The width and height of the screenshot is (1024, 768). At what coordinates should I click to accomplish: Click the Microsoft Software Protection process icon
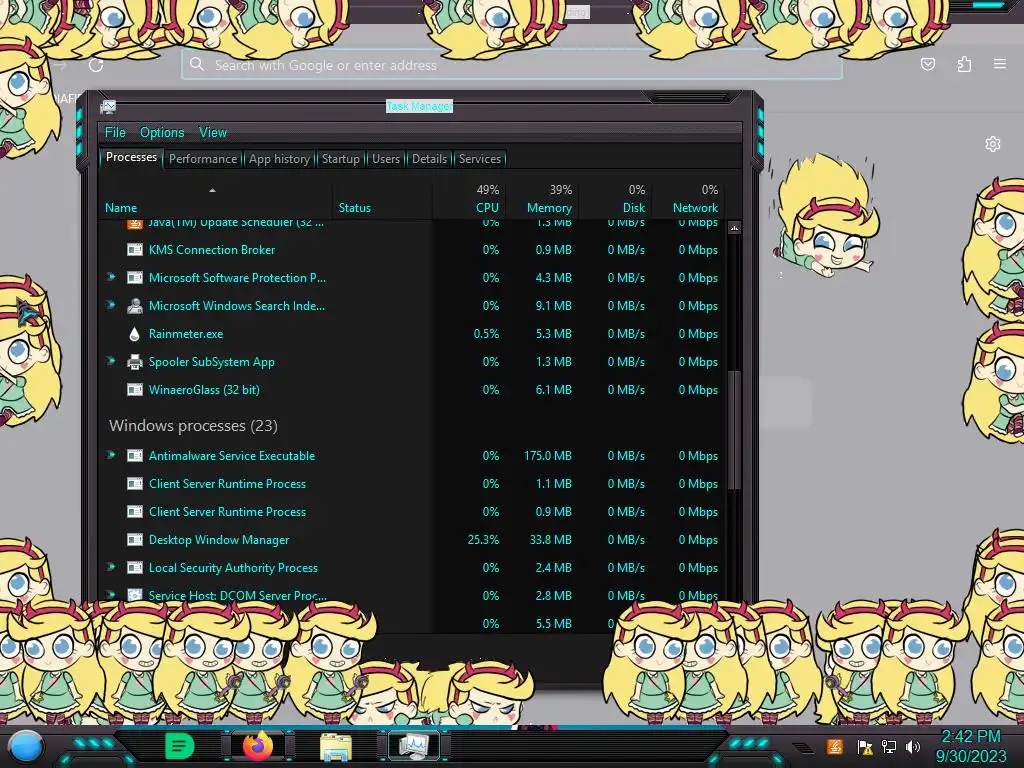point(135,278)
